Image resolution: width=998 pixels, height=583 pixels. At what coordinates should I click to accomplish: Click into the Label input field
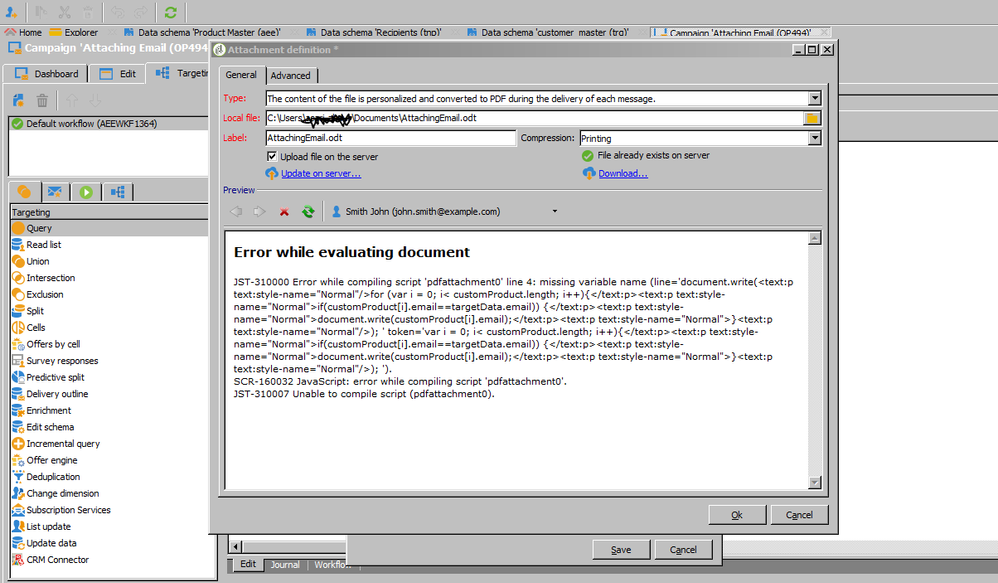[390, 137]
